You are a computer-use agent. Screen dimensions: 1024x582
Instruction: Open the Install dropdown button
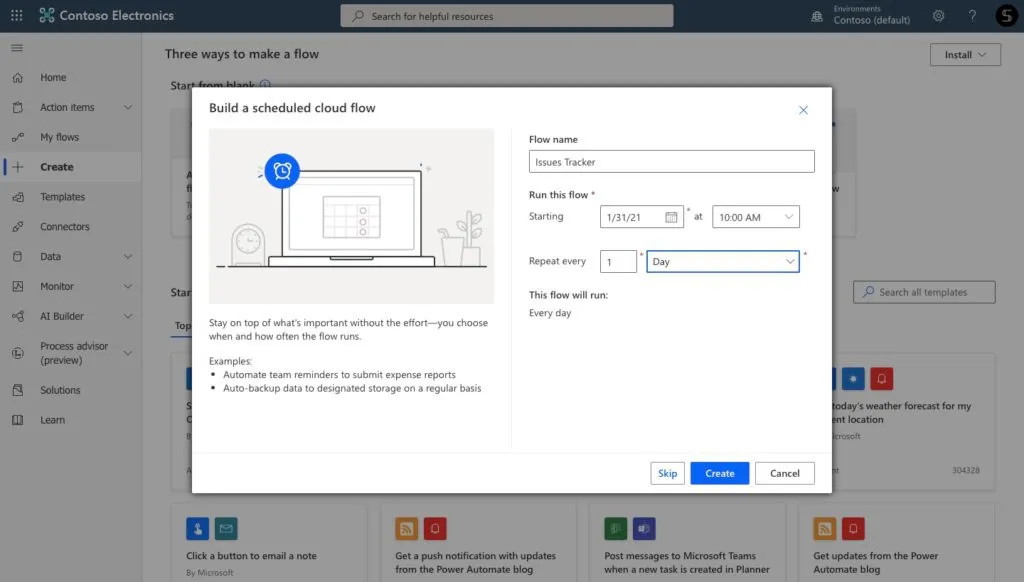pyautogui.click(x=965, y=55)
